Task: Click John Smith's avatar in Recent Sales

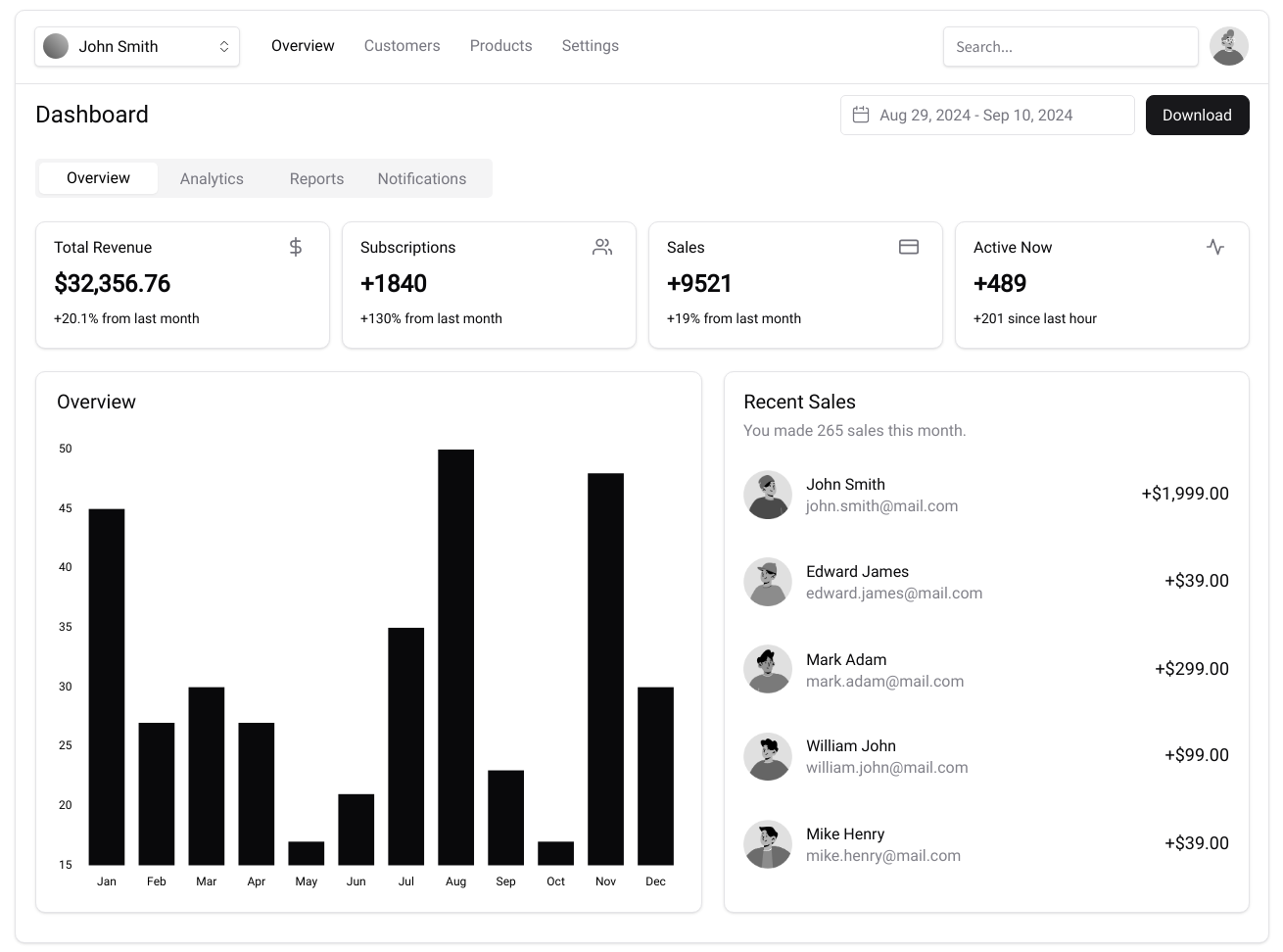Action: (768, 495)
